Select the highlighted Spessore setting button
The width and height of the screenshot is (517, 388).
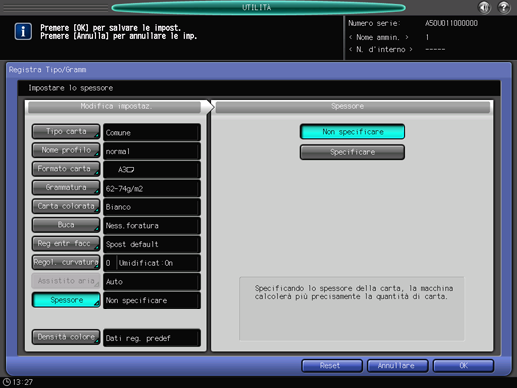coord(66,300)
